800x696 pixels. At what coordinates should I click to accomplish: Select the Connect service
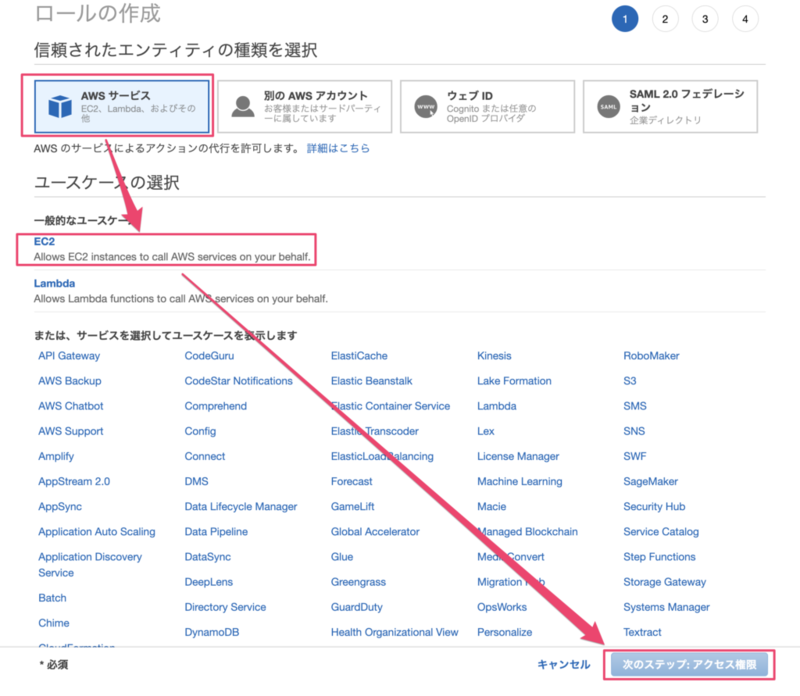205,456
